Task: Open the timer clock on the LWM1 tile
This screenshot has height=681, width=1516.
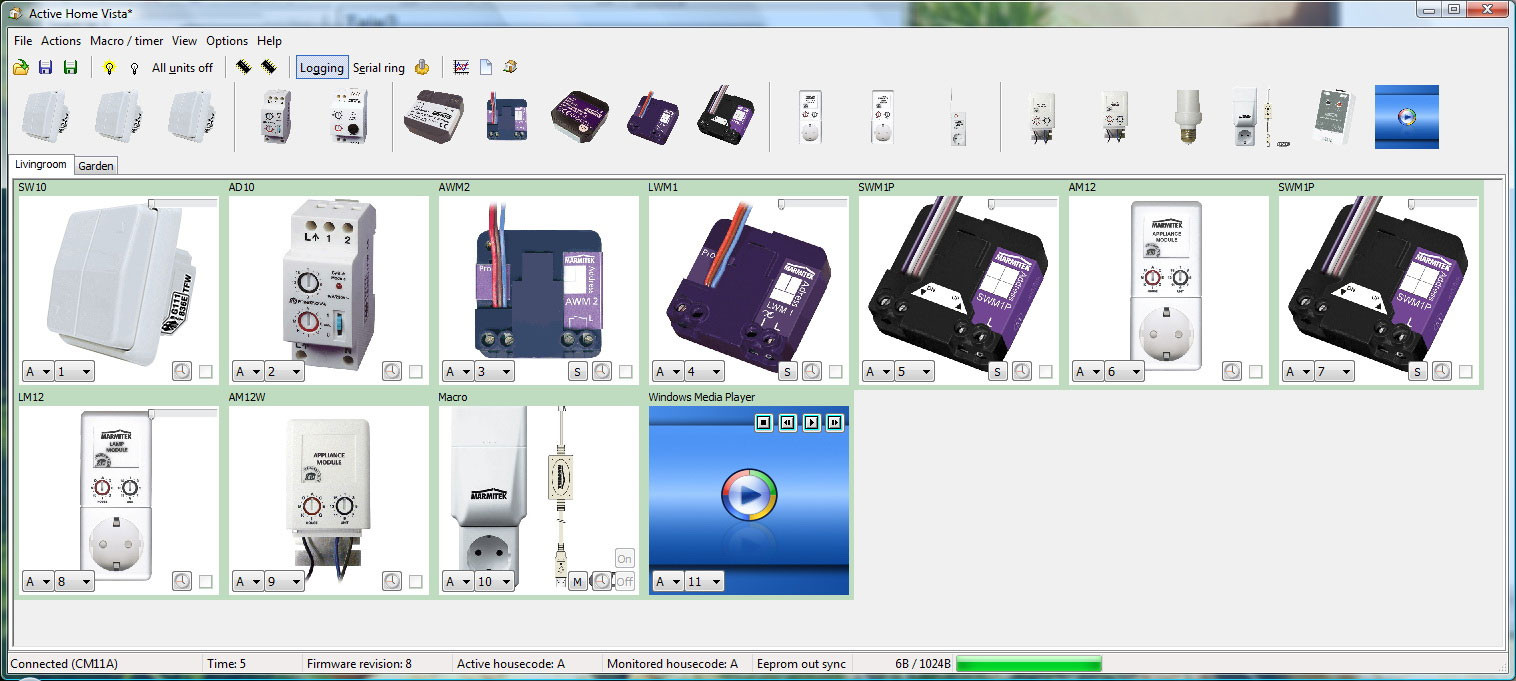Action: (811, 371)
